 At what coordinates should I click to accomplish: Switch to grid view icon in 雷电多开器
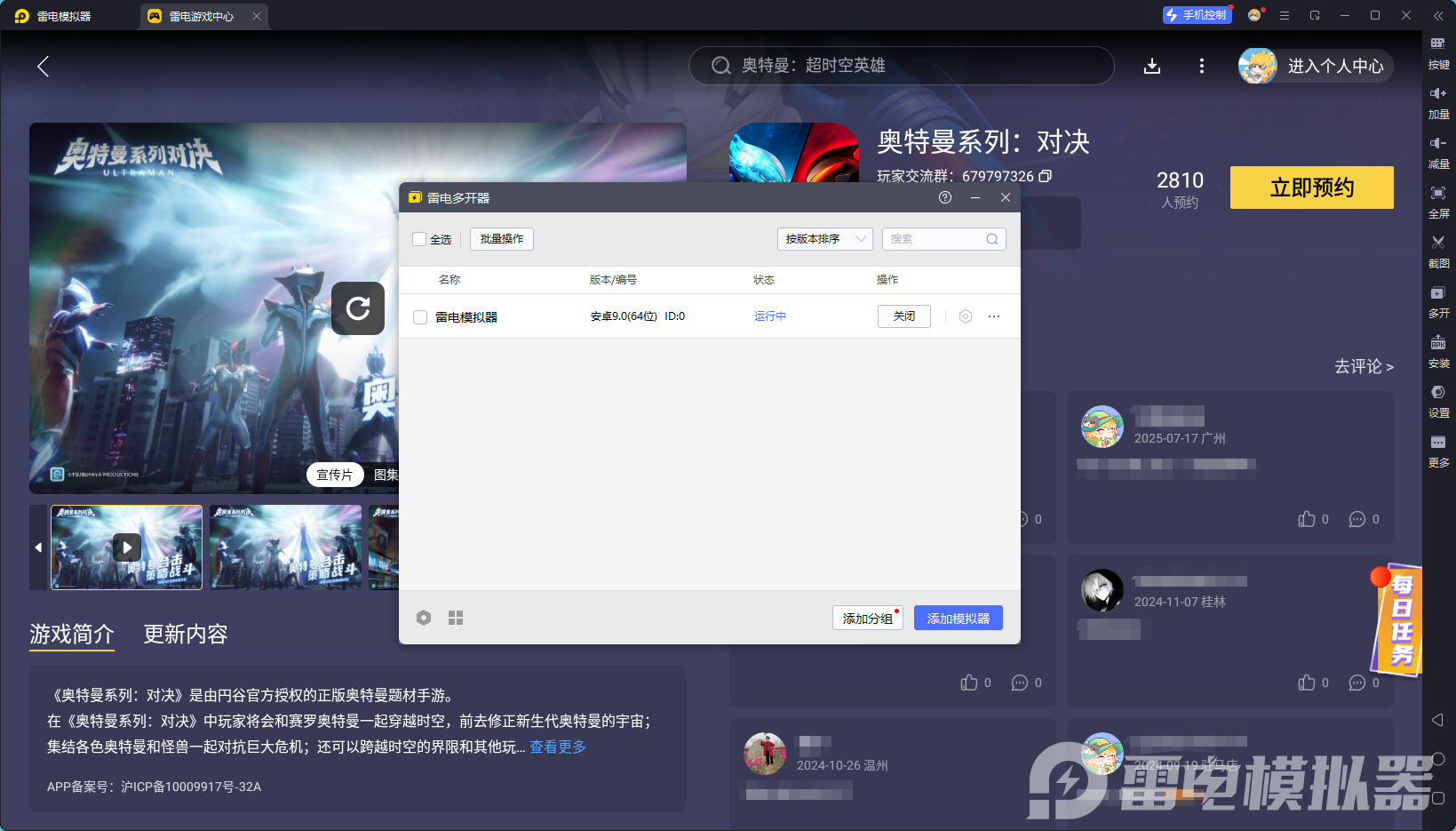456,618
